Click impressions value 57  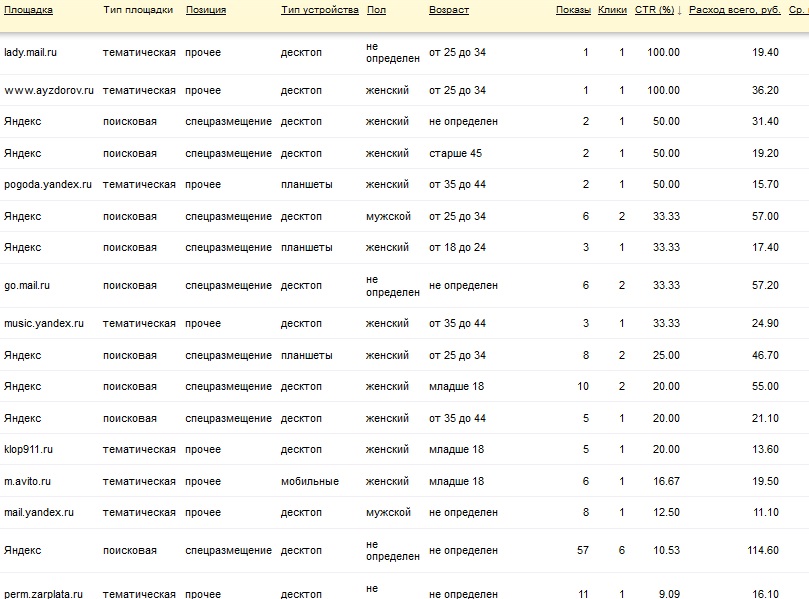[583, 551]
